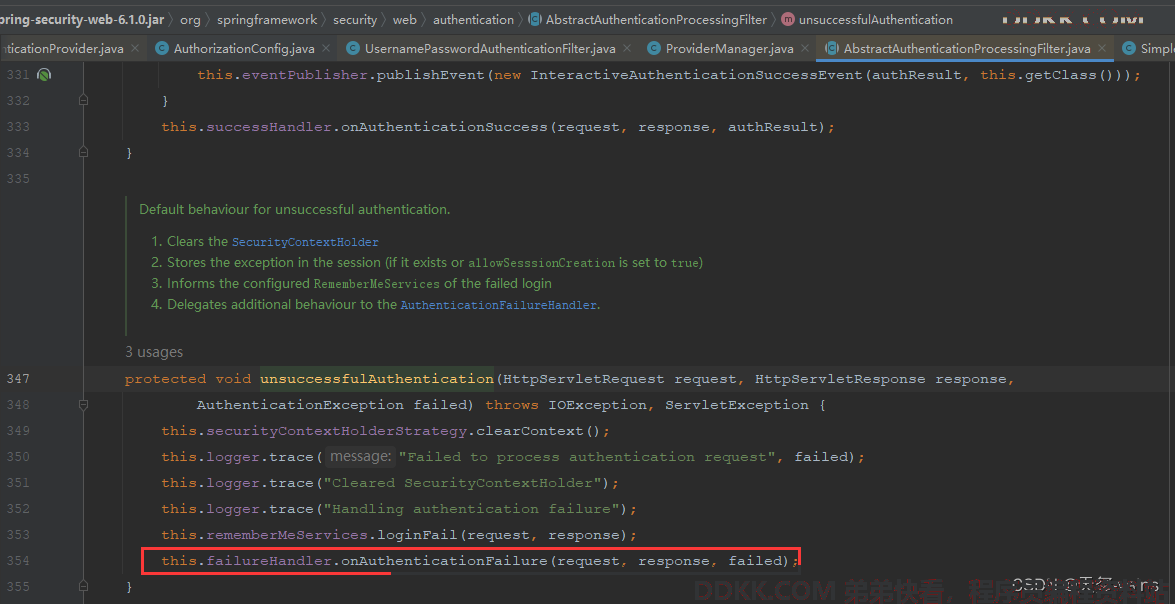The image size is (1175, 604).
Task: Click the '3 usages' inlay hint
Action: (x=154, y=352)
